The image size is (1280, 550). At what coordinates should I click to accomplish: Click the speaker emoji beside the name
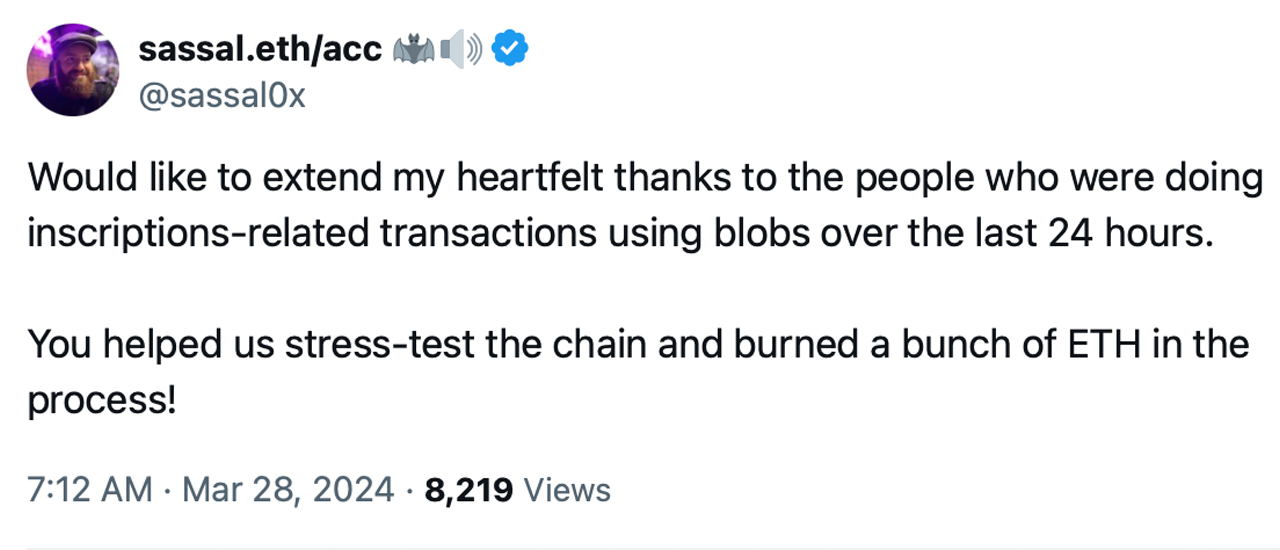click(460, 49)
